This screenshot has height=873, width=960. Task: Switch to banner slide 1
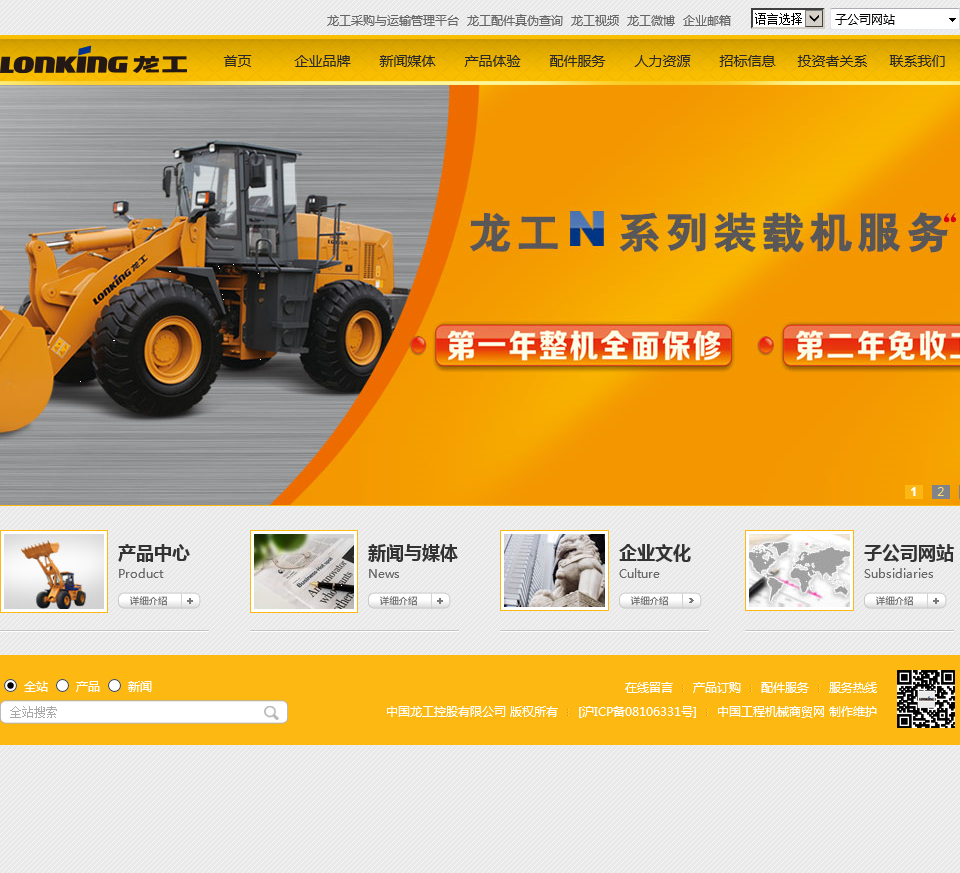click(x=913, y=492)
